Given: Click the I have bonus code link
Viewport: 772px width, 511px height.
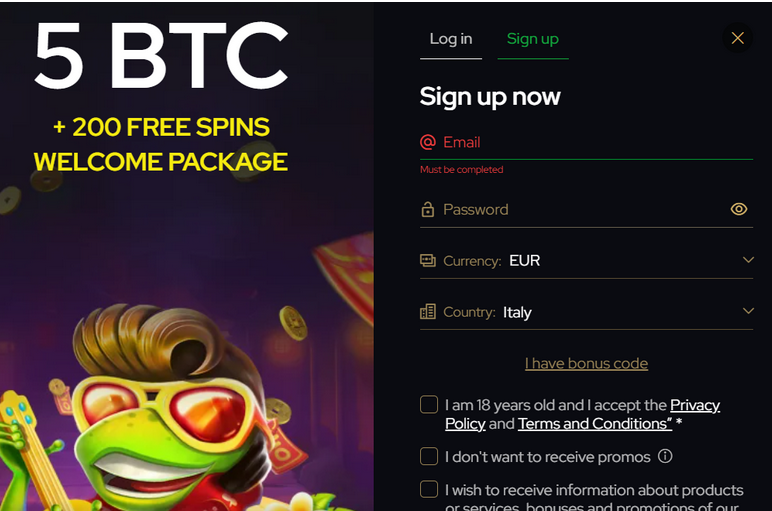Looking at the screenshot, I should pos(586,363).
